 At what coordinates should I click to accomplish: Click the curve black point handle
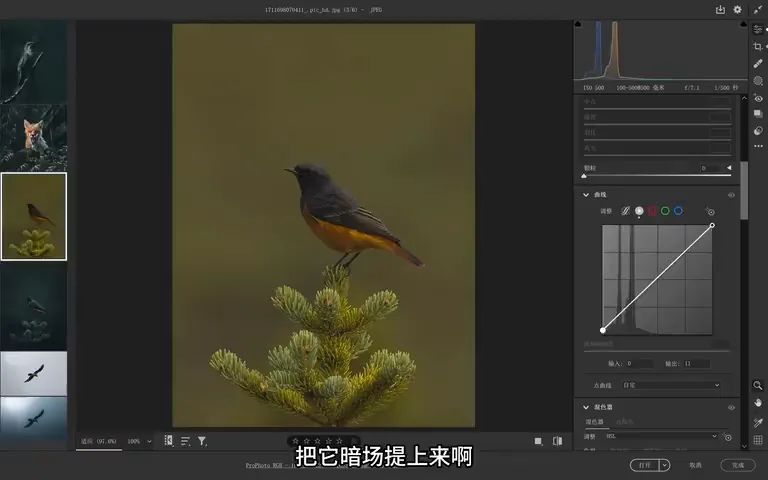[x=603, y=331]
